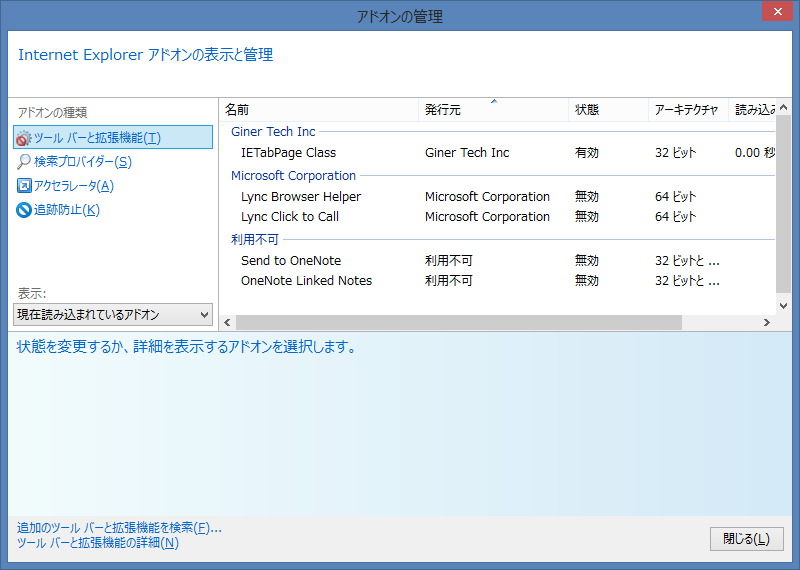The width and height of the screenshot is (800, 570).
Task: Click the horizontal scrollbar left arrow
Action: 228,323
